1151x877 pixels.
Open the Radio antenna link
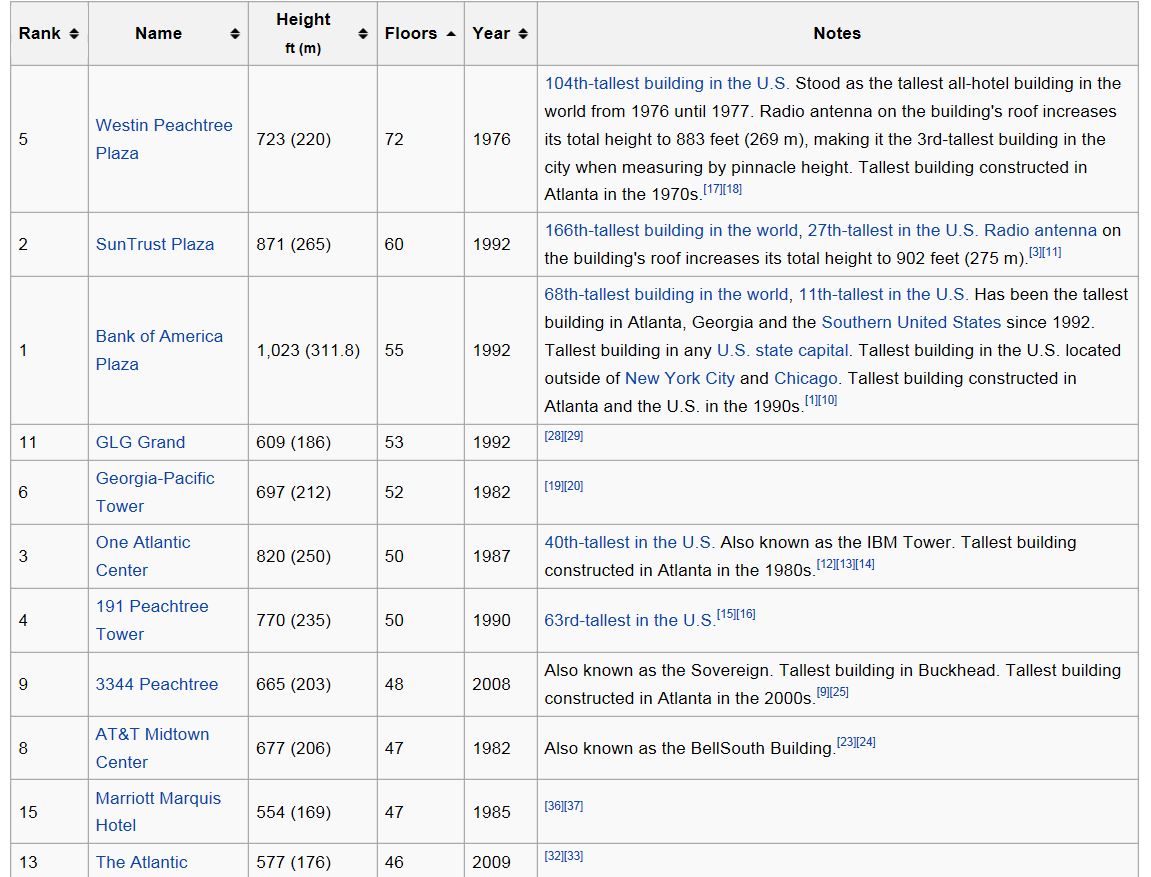pos(1040,230)
